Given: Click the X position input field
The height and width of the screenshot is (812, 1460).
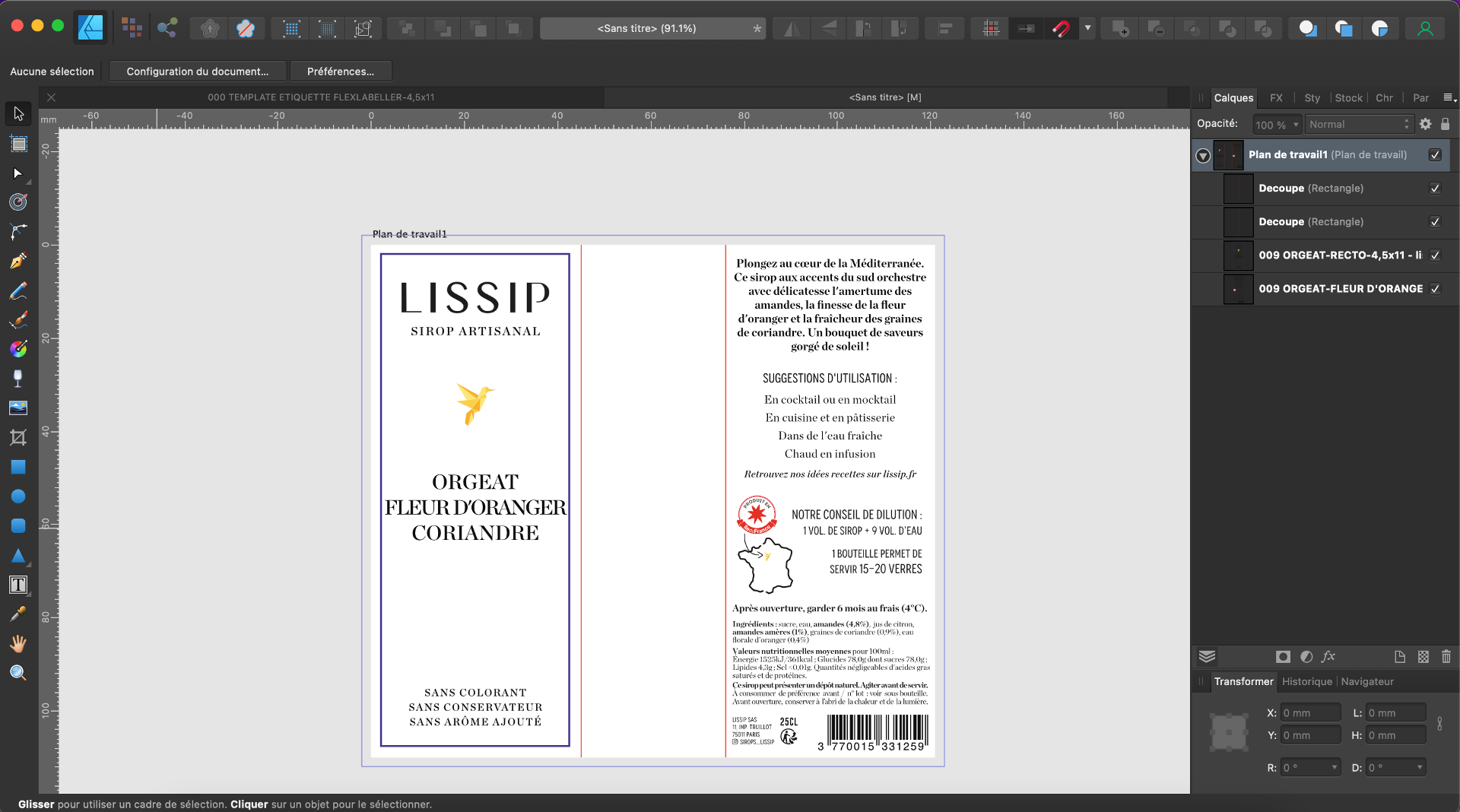Looking at the screenshot, I should click(x=1310, y=713).
